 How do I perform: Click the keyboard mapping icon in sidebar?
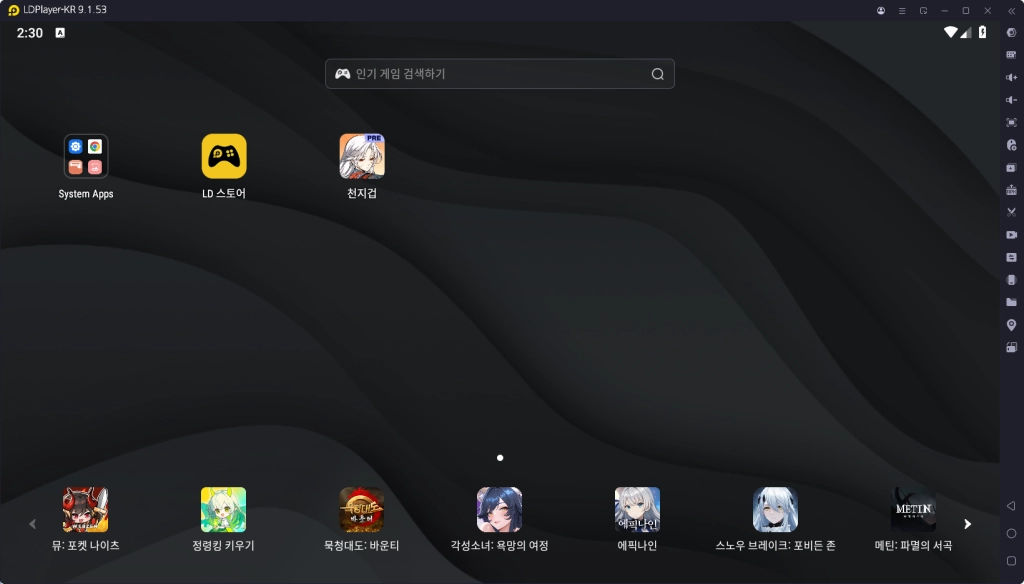(x=1011, y=55)
